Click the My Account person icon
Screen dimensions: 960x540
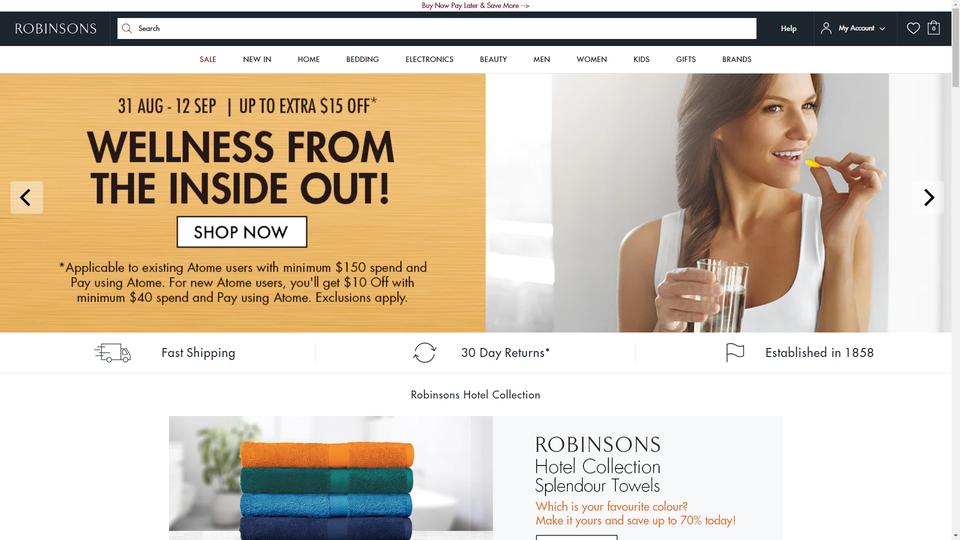click(x=826, y=28)
